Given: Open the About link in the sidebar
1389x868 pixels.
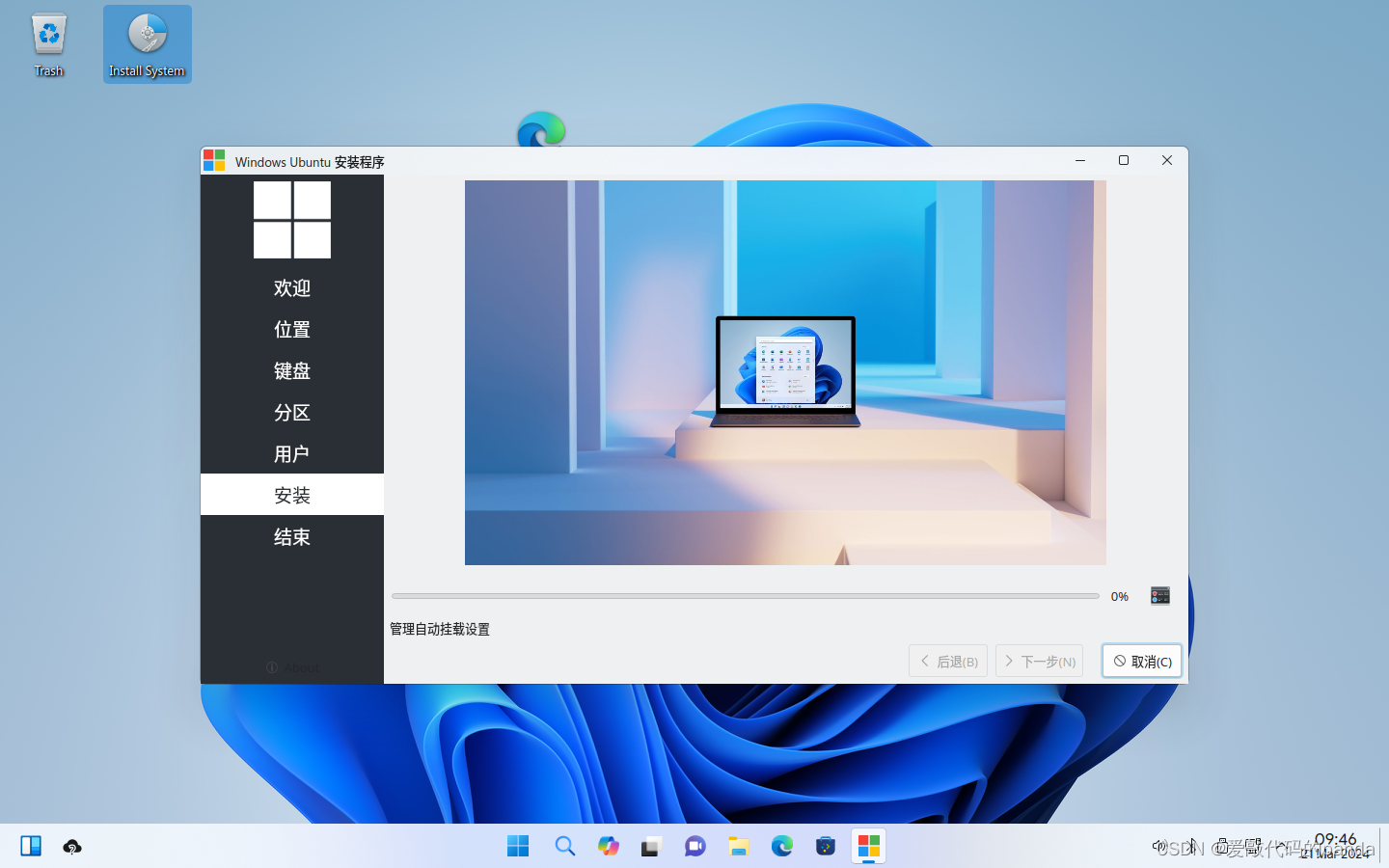Looking at the screenshot, I should 292,667.
